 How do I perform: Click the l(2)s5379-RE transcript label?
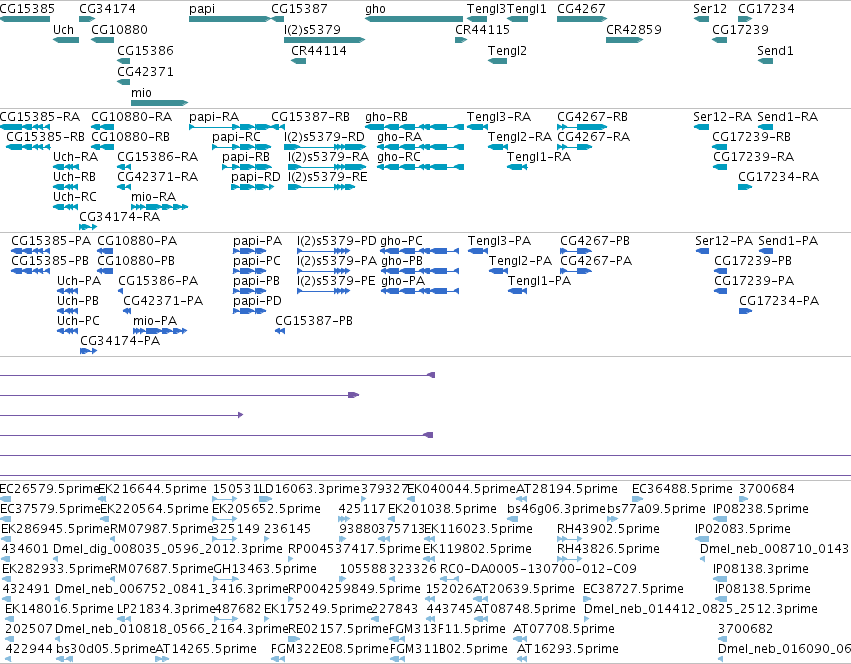(x=328, y=177)
